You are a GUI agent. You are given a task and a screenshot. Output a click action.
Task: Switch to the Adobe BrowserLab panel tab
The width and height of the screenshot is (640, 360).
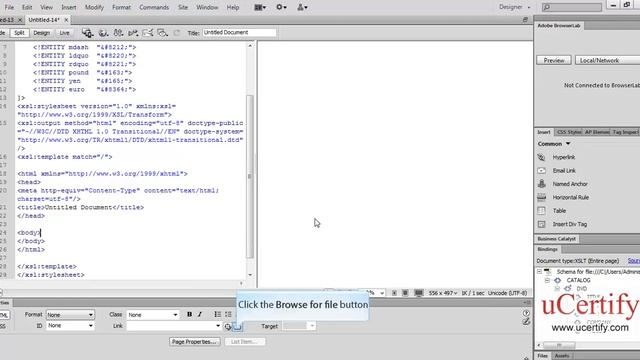(x=558, y=25)
